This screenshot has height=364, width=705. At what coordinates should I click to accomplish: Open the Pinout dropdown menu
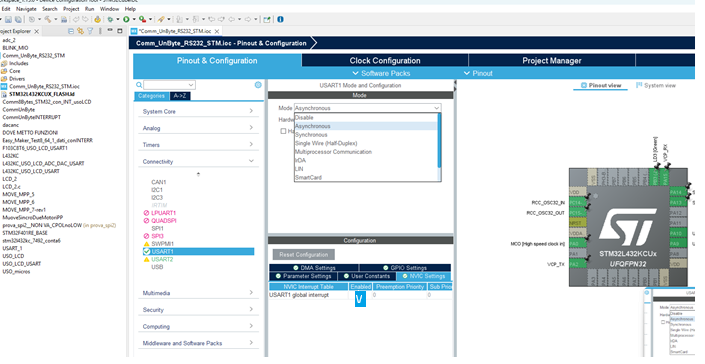[x=477, y=73]
